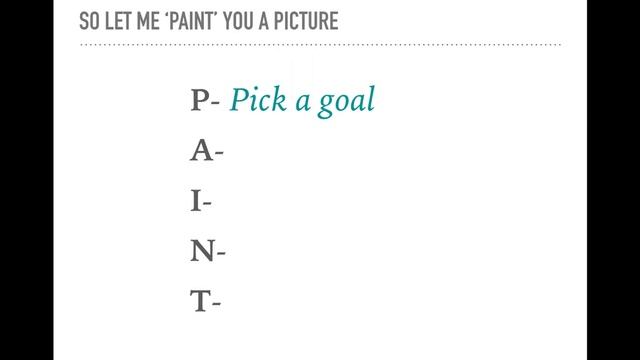Select the bold letter I- heading
The width and height of the screenshot is (640, 360).
point(201,201)
